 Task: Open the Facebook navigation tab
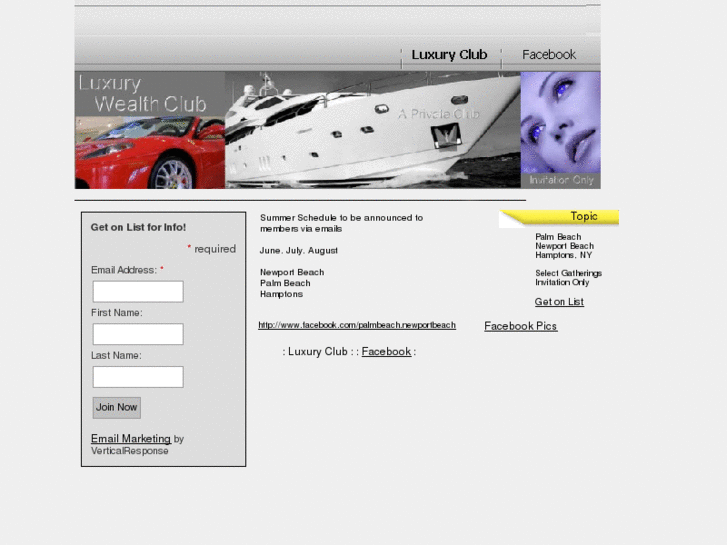(x=549, y=55)
